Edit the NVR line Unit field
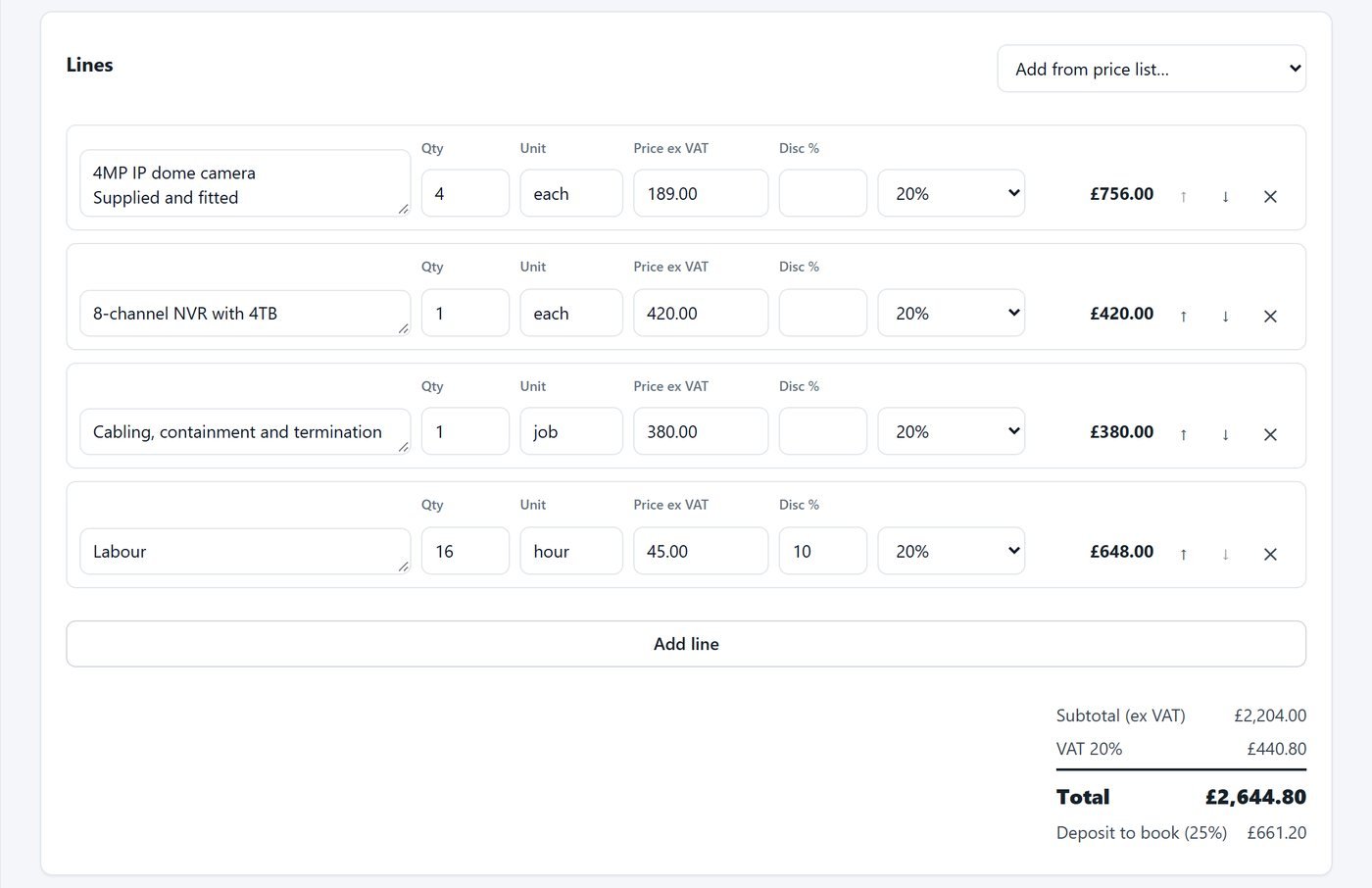Screen dimensions: 1372x888 pos(571,313)
